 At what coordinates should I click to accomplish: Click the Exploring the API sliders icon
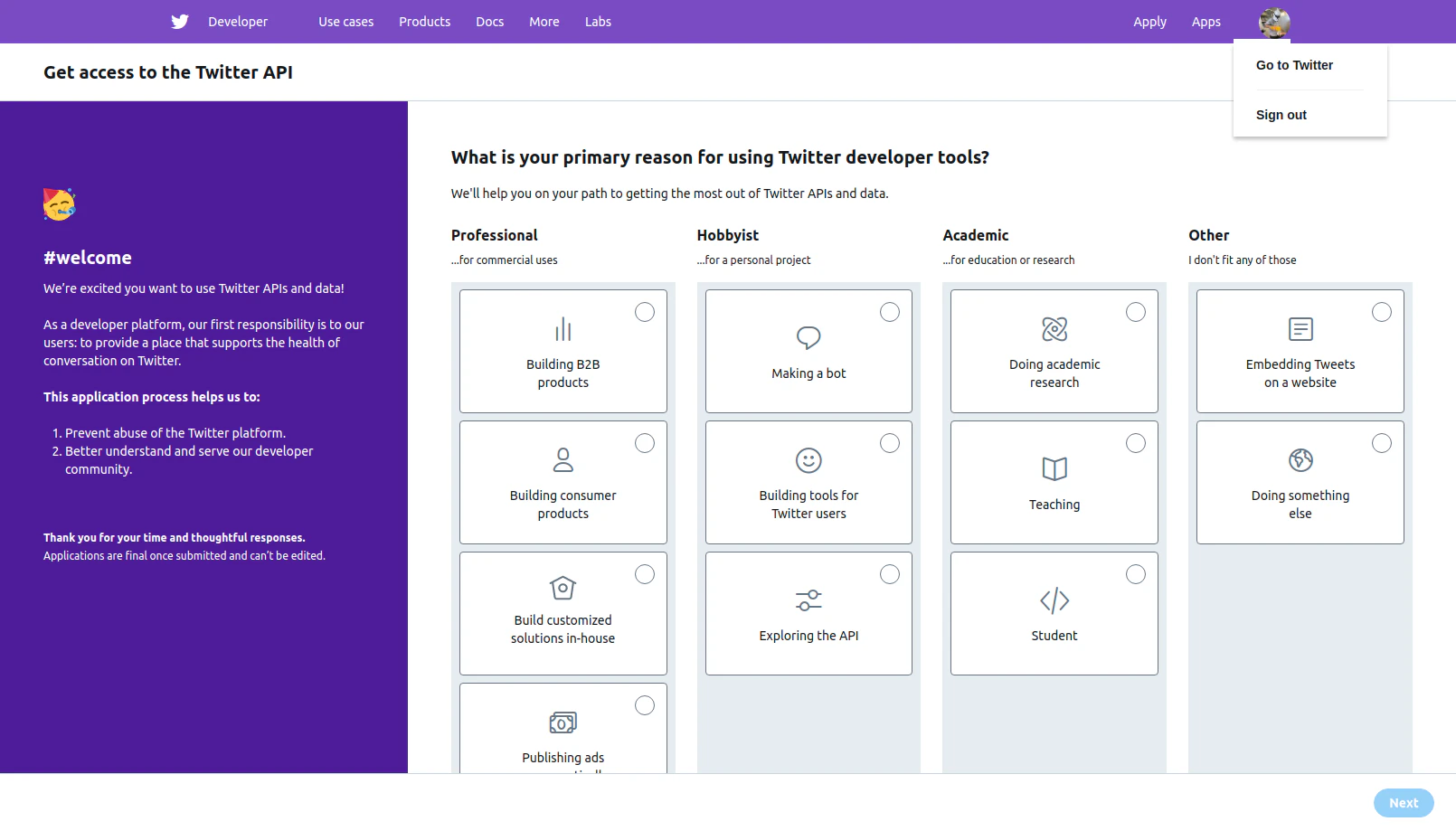click(808, 600)
